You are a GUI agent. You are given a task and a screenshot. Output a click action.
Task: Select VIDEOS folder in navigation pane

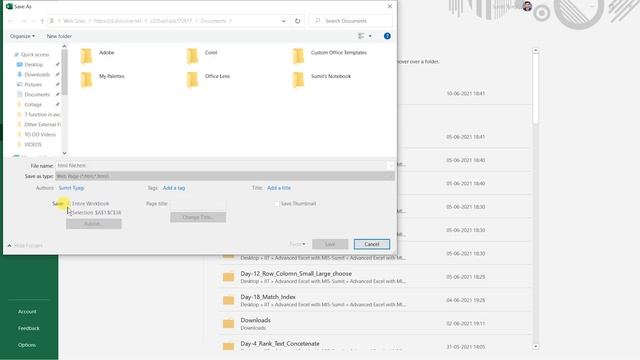pyautogui.click(x=29, y=144)
